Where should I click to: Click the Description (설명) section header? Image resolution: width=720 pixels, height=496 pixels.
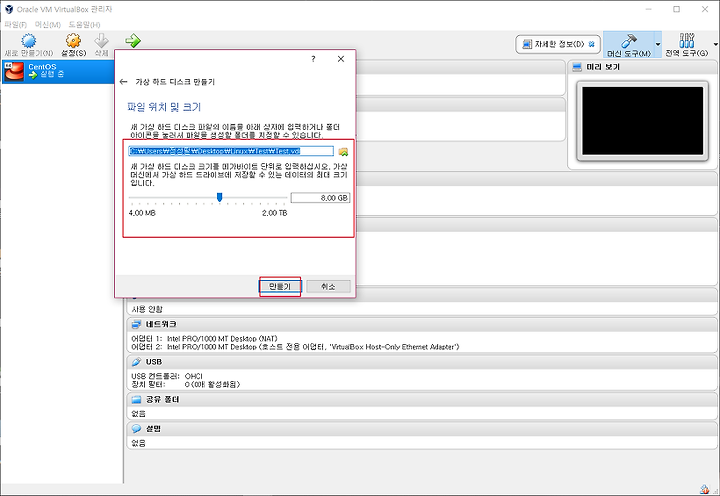point(422,428)
